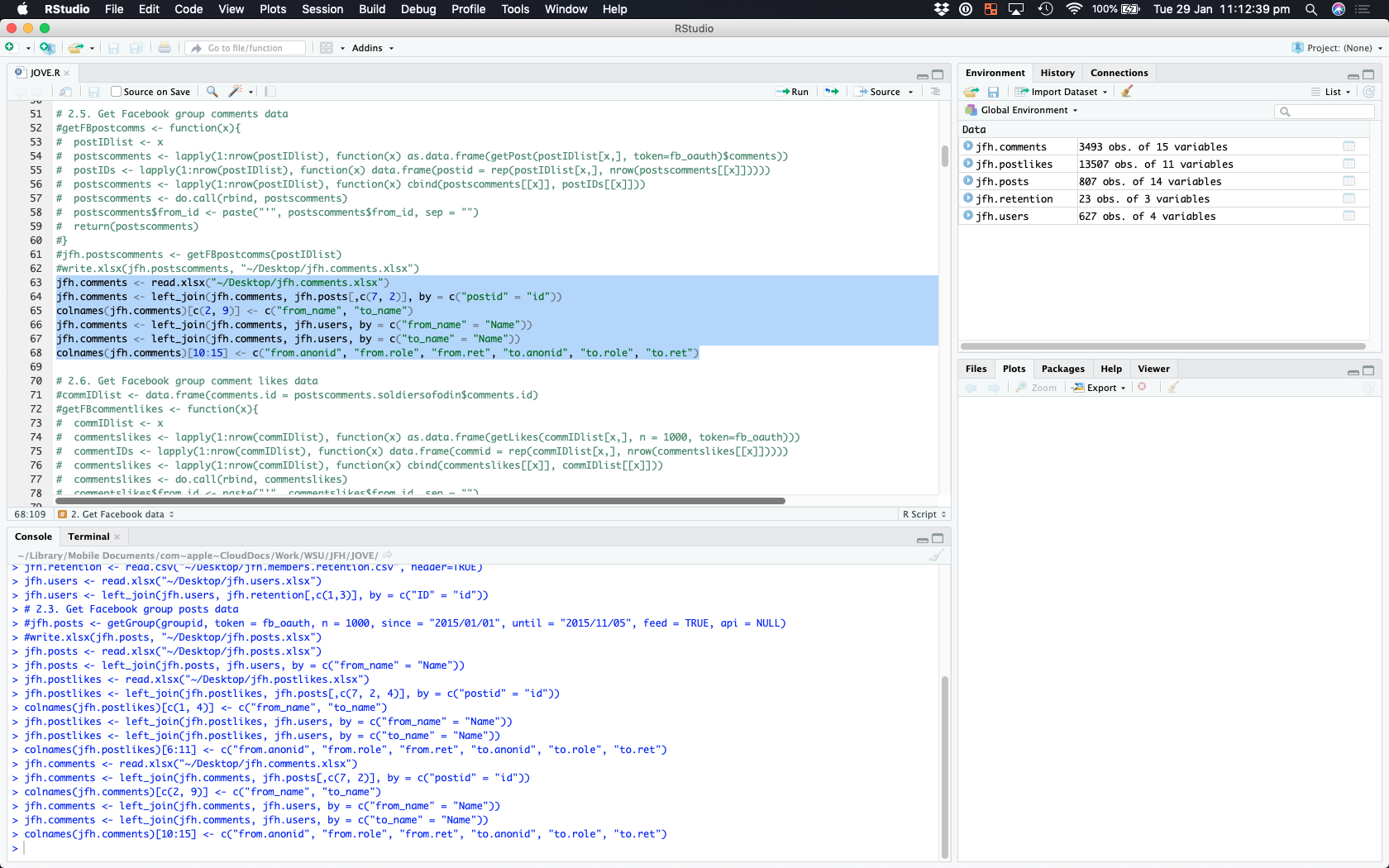Viewport: 1389px width, 868px height.
Task: Click the re-run previous code icon
Action: [832, 92]
